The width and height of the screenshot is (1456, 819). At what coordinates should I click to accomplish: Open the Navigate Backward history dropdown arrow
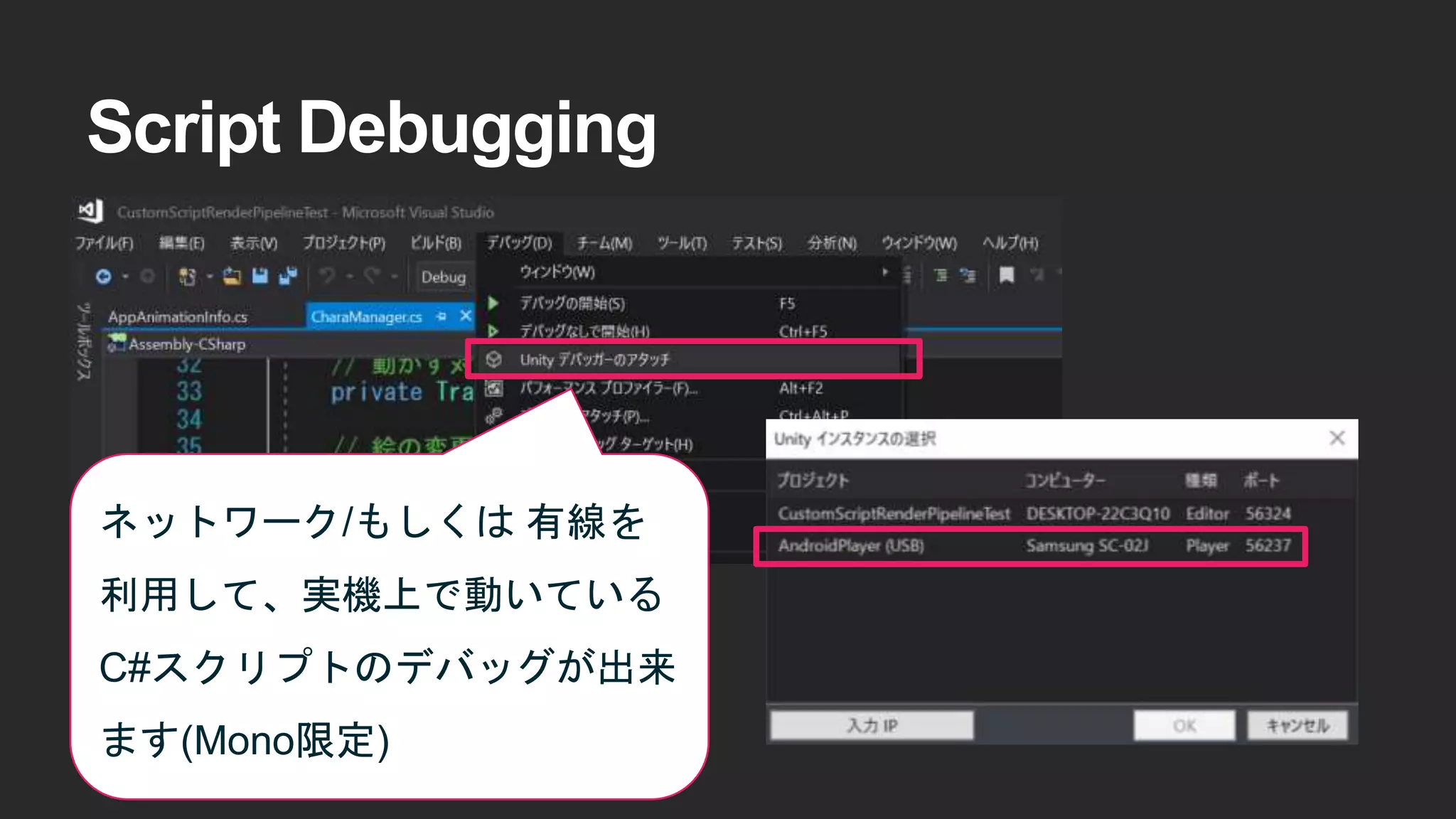[125, 277]
